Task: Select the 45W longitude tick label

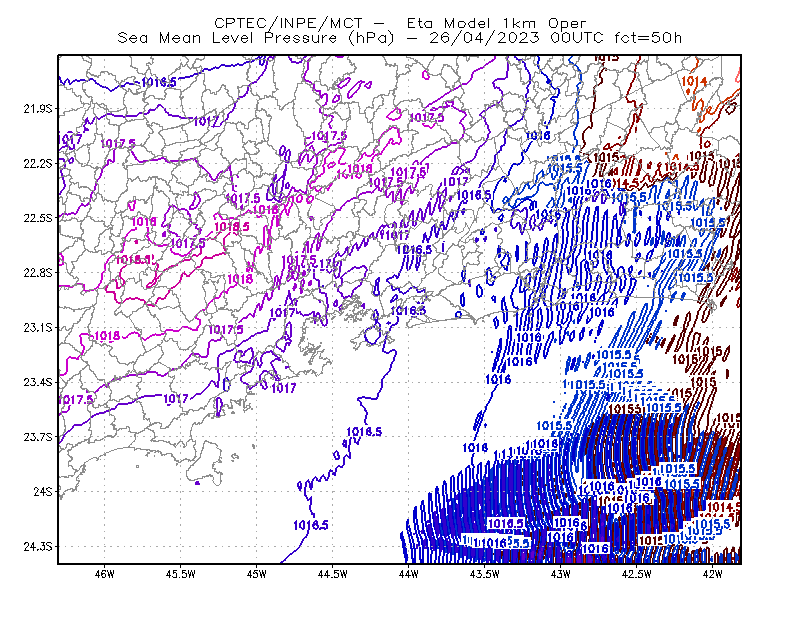Action: click(x=256, y=574)
